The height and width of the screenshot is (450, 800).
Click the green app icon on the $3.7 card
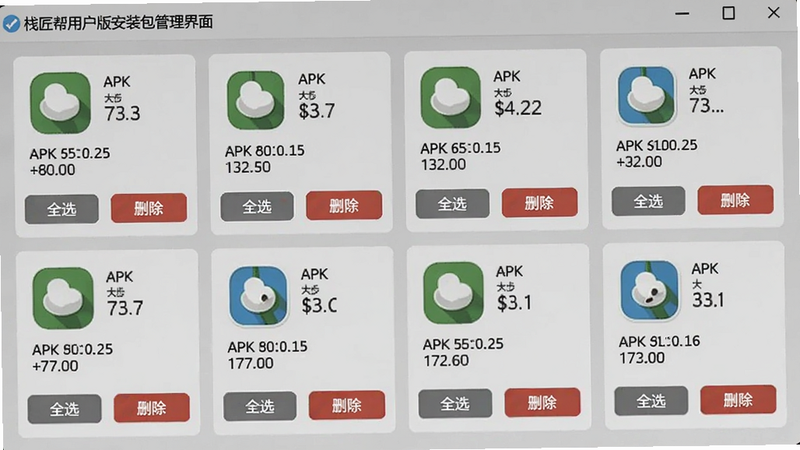256,100
